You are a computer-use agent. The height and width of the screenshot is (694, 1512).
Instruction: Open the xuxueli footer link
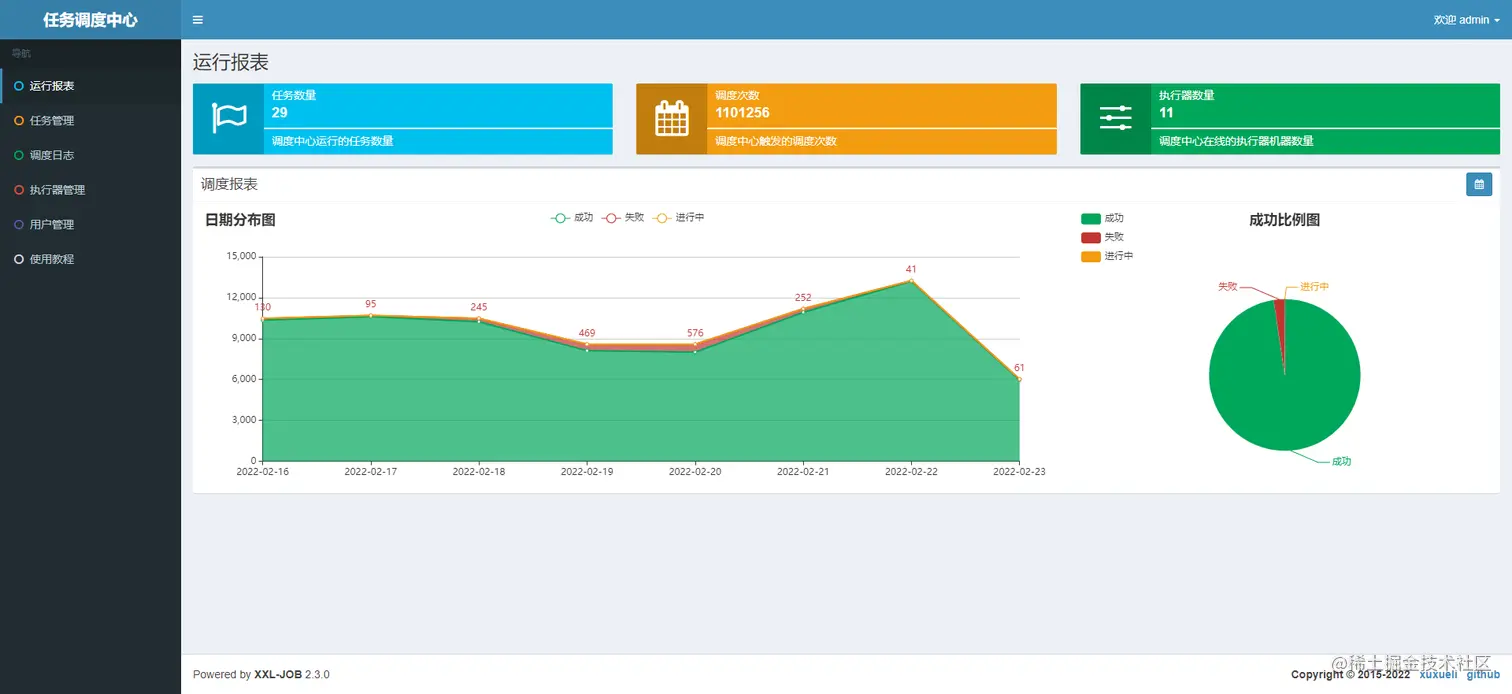point(1439,674)
